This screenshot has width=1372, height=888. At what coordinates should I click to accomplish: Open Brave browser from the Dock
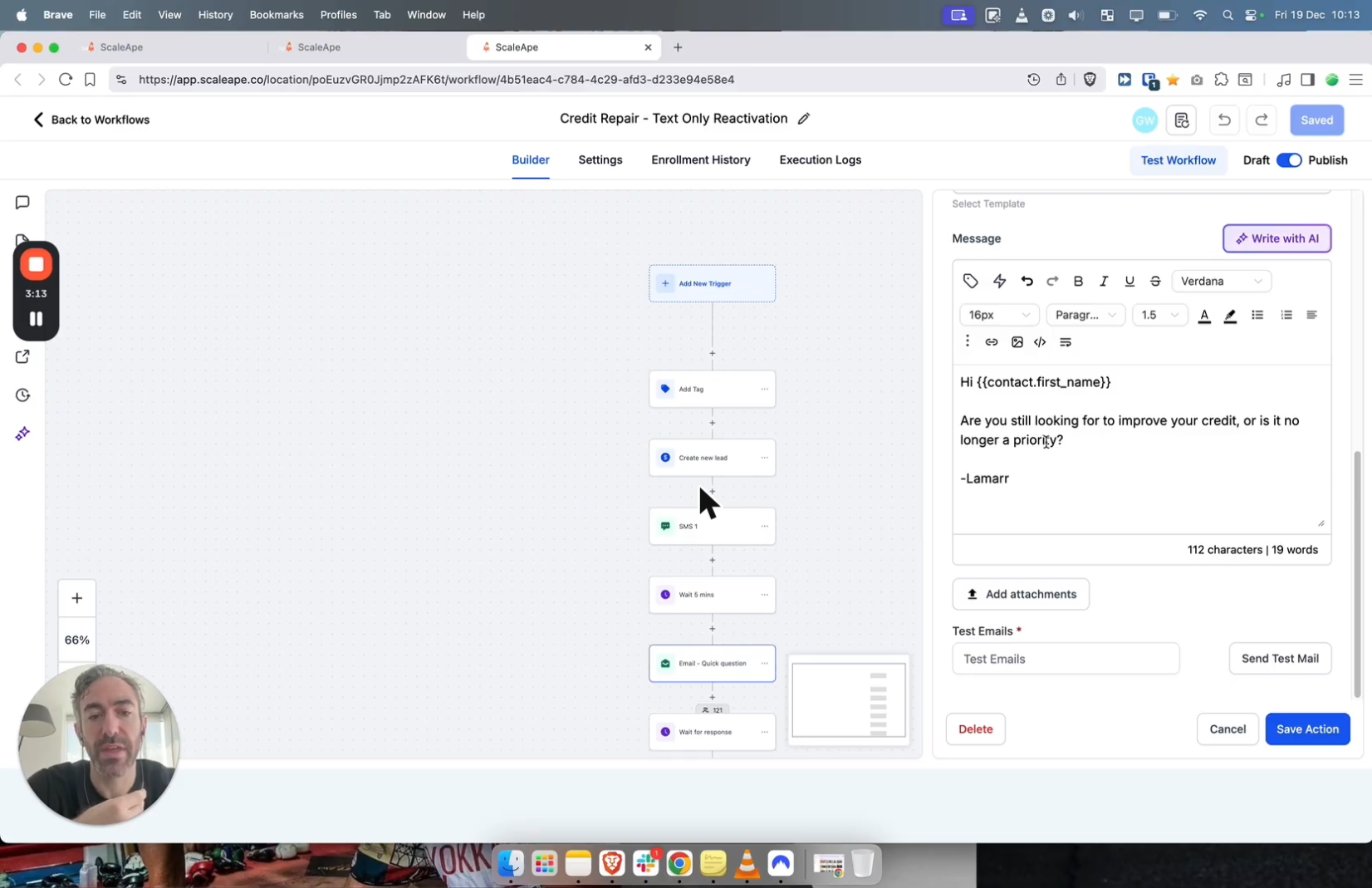[612, 863]
